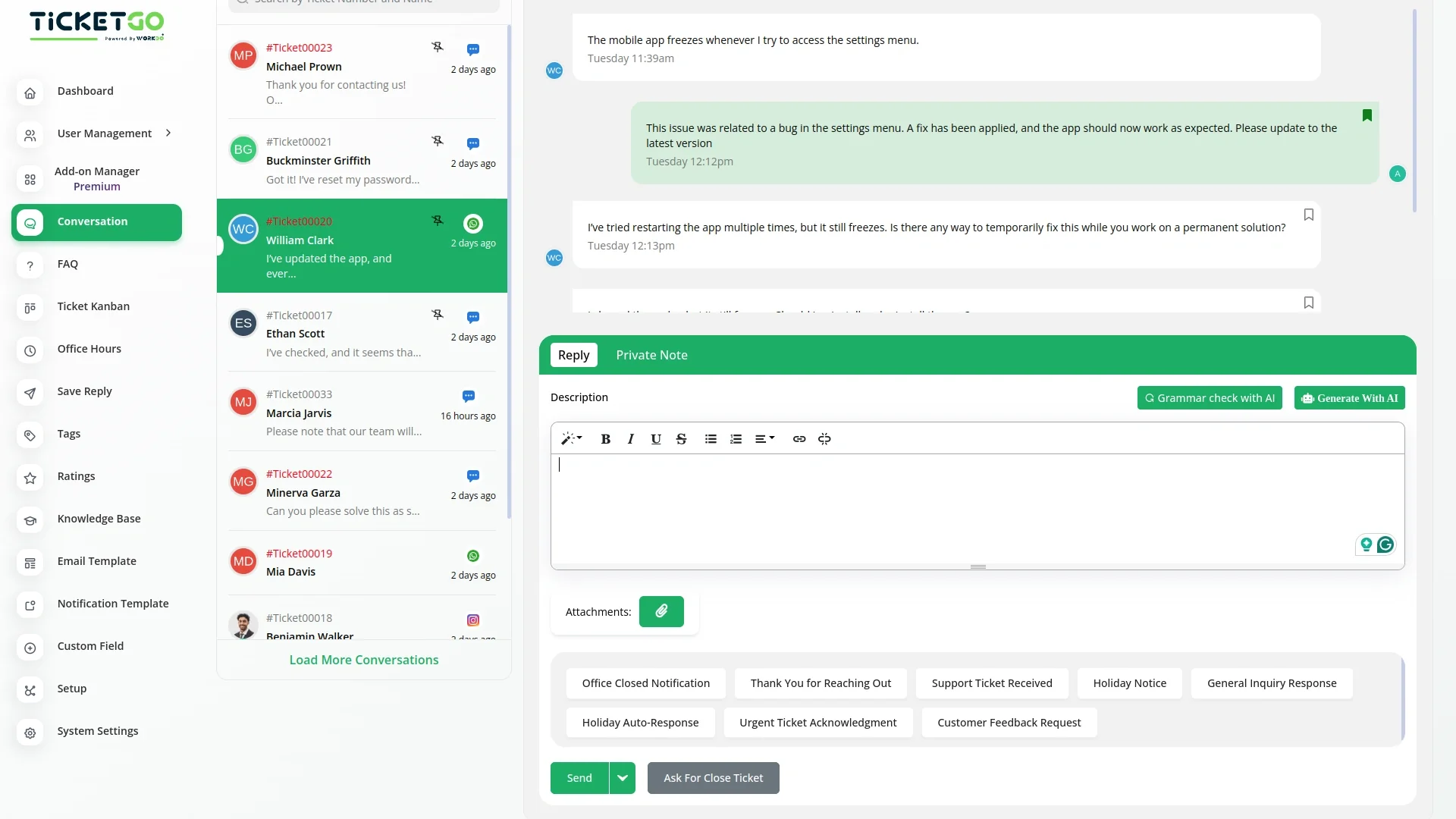Toggle bookmark on the restarting app message
Image resolution: width=1456 pixels, height=819 pixels.
(1309, 215)
